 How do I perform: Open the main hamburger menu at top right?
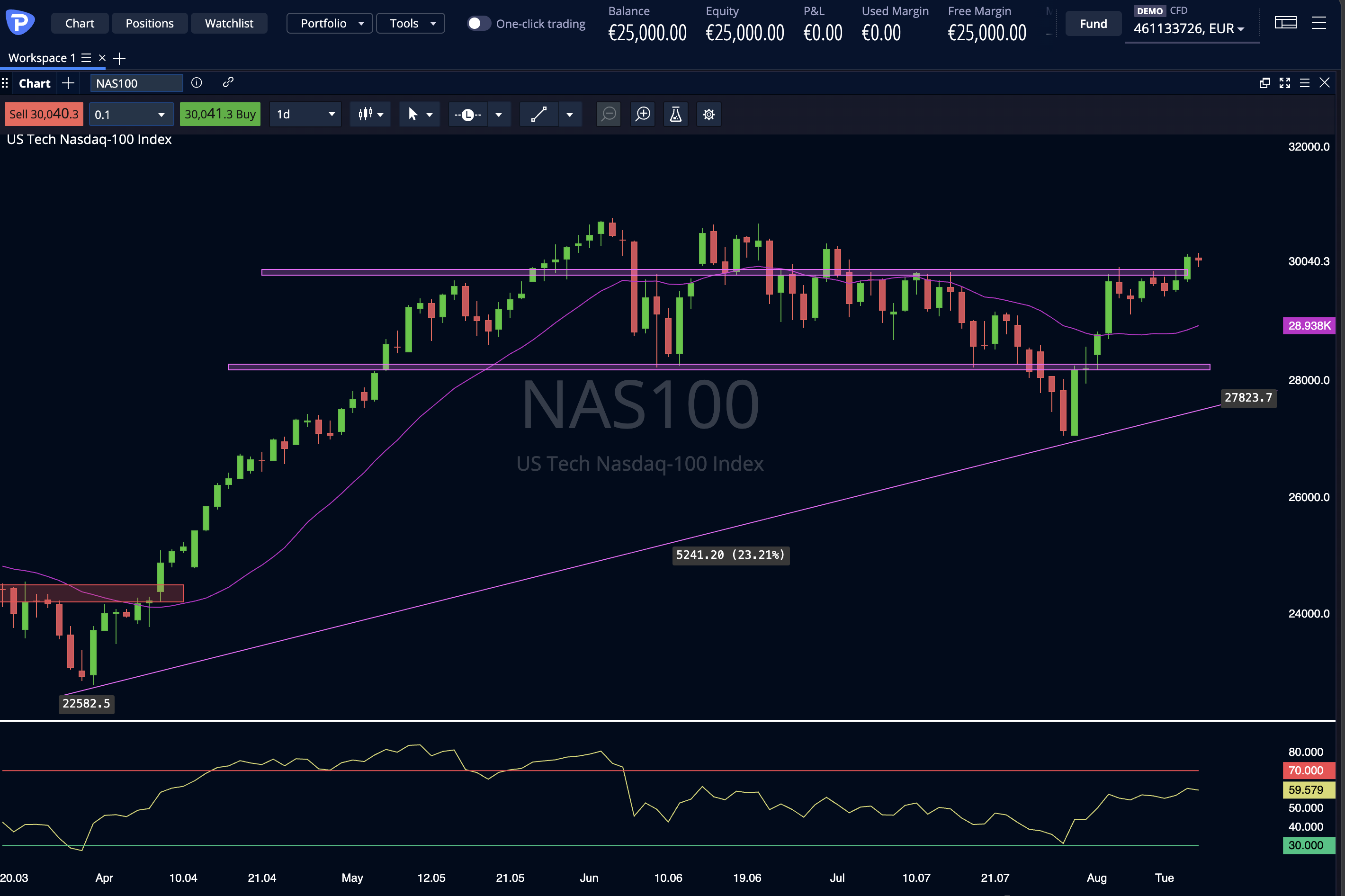pos(1319,23)
